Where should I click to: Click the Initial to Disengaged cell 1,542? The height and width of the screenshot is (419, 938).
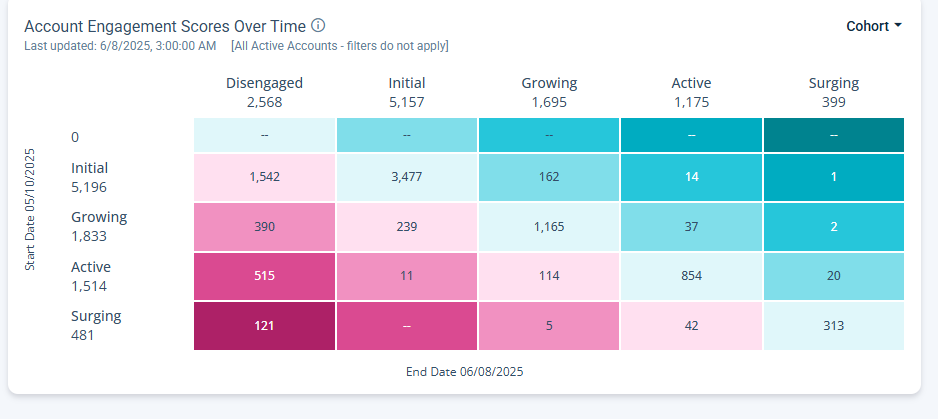coord(264,177)
